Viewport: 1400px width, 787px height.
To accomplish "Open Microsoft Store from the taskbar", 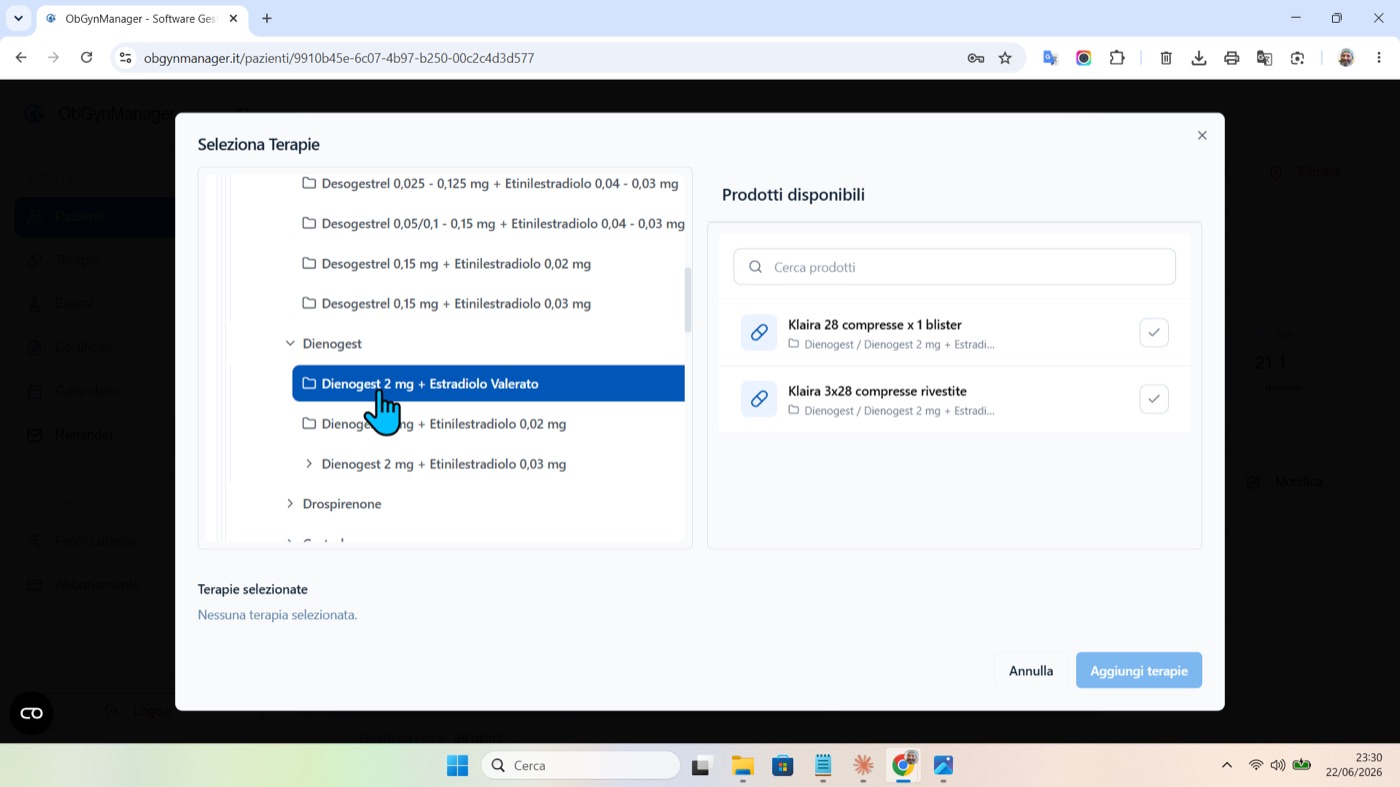I will [783, 765].
